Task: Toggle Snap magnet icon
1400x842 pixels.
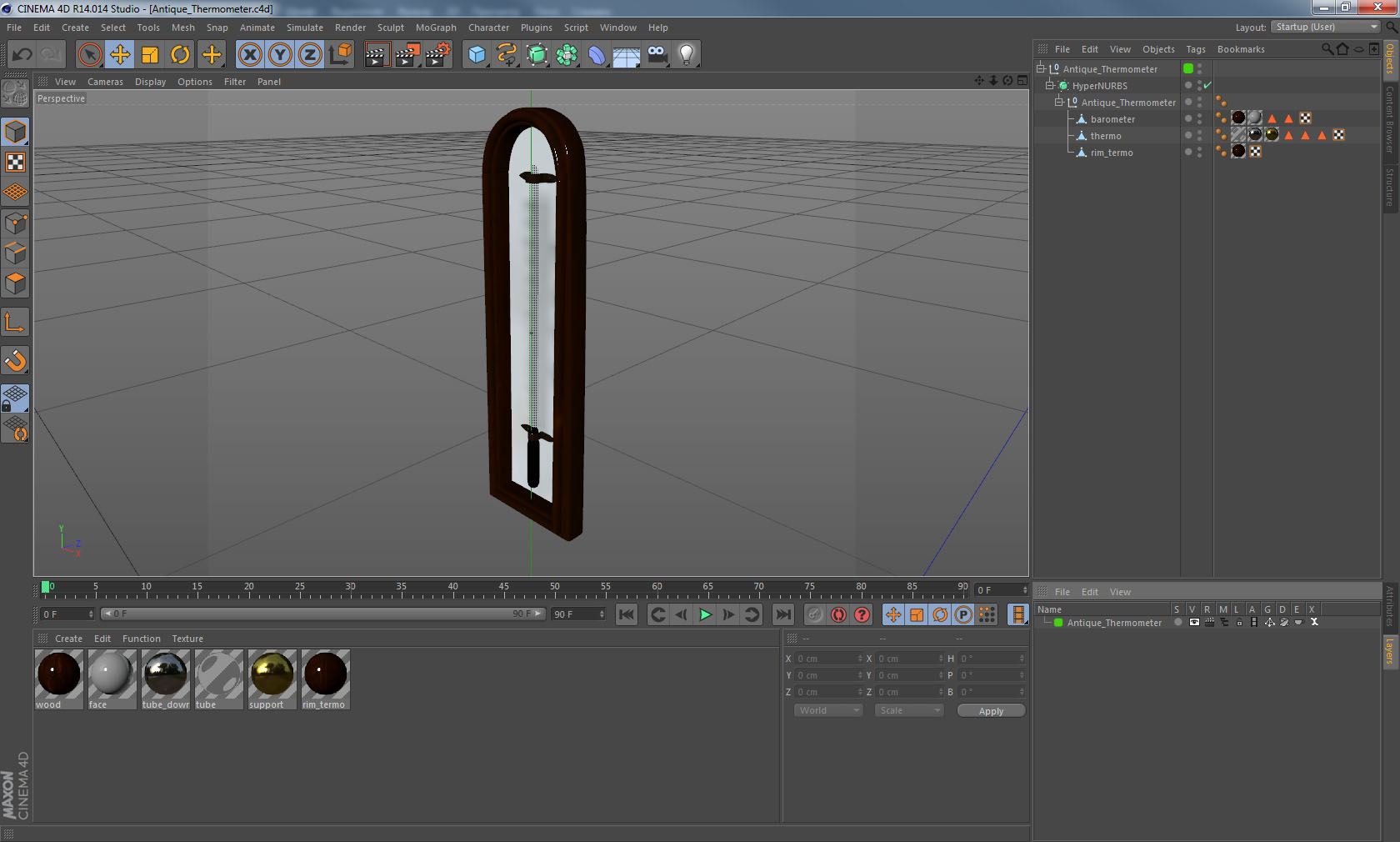Action: point(15,360)
